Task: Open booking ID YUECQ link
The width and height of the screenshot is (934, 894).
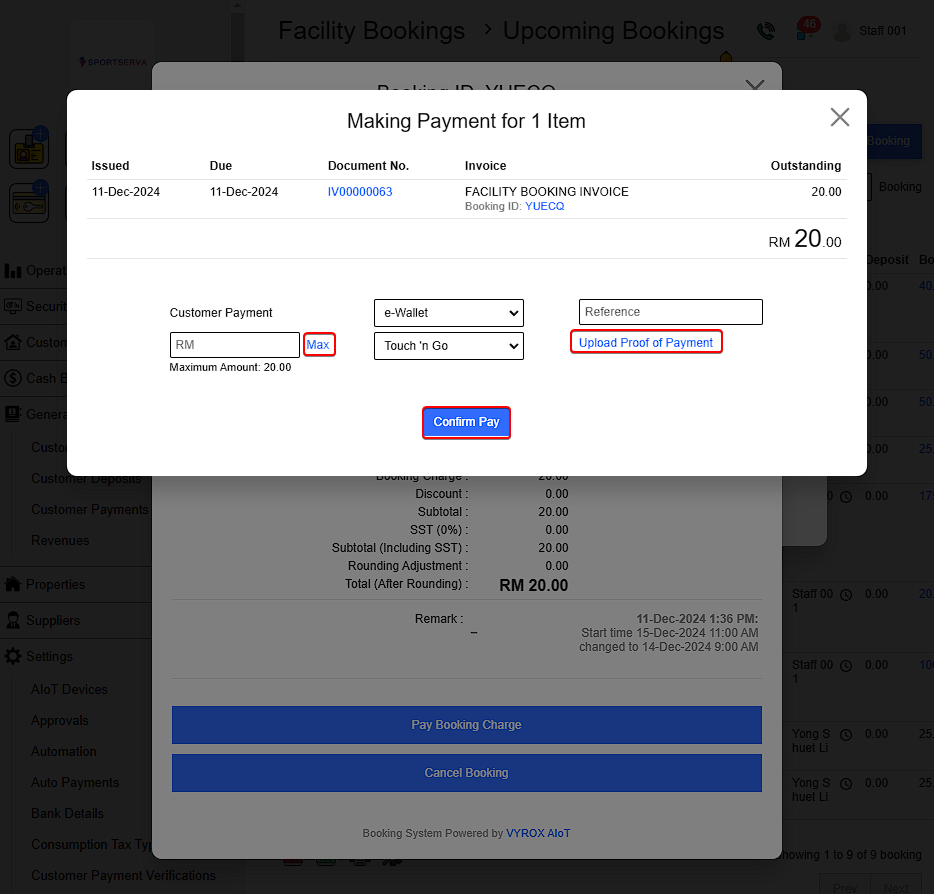Action: pyautogui.click(x=544, y=206)
